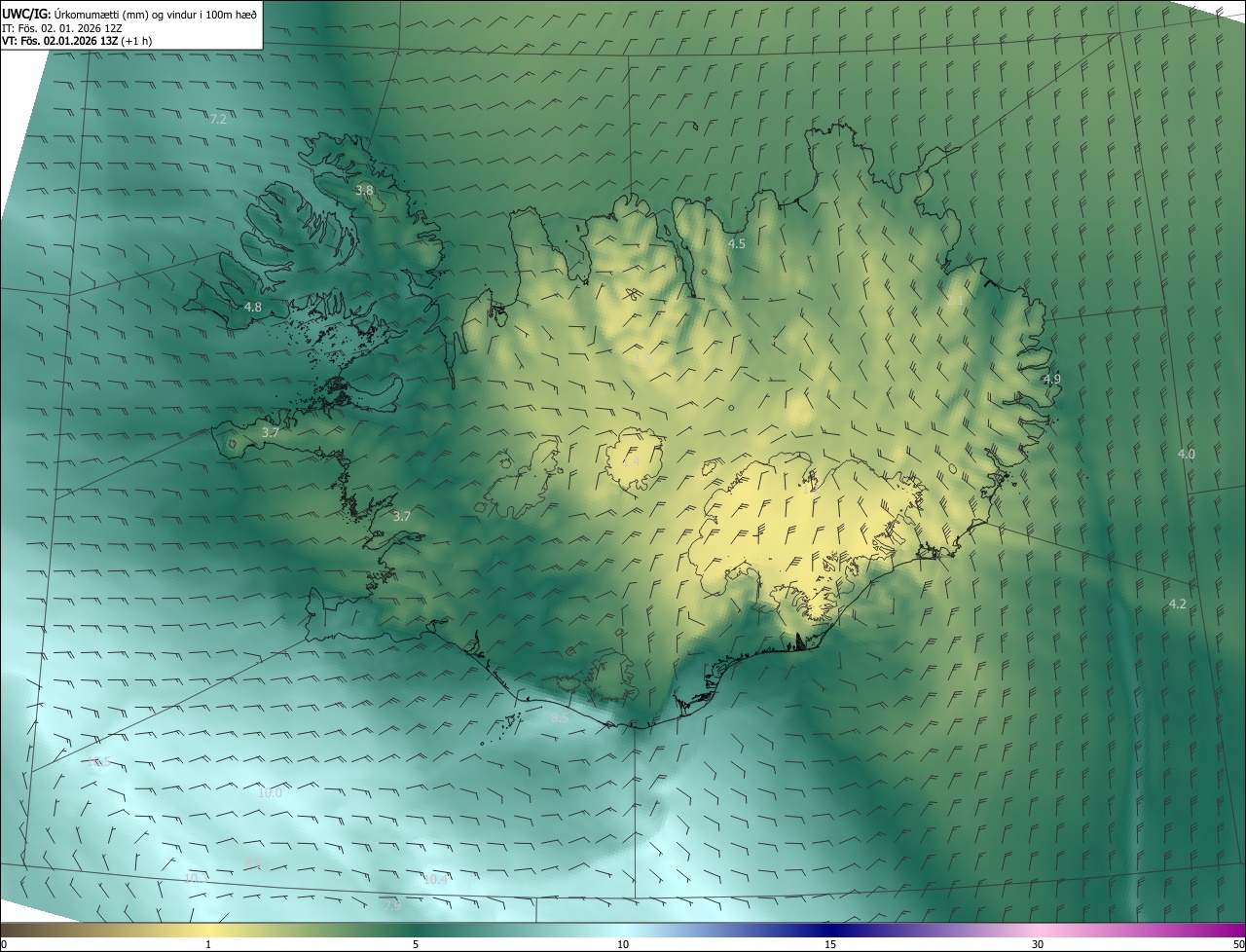The width and height of the screenshot is (1246, 952).
Task: Click the color scale tick label "15"
Action: pos(830,944)
